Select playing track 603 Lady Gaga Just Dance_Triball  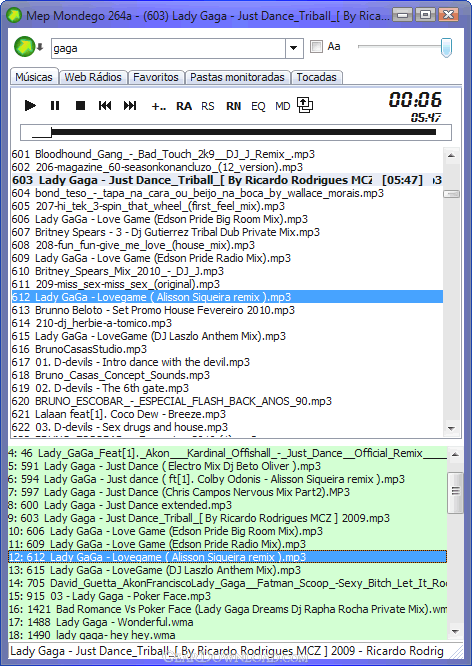pos(227,180)
